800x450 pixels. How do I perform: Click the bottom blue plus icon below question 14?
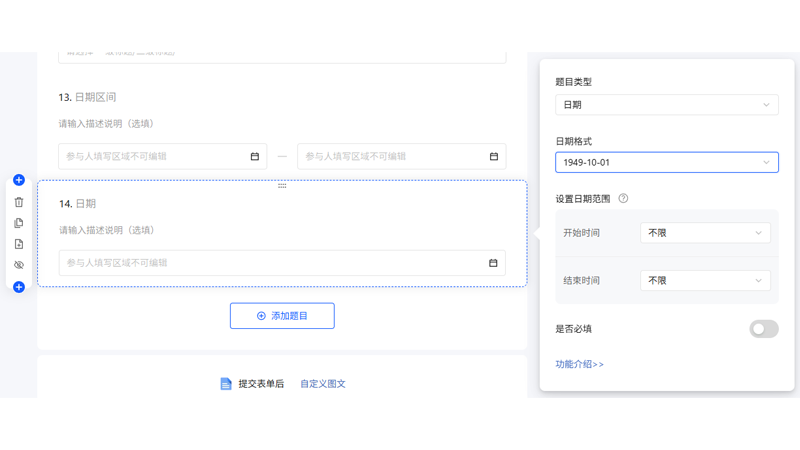click(18, 287)
